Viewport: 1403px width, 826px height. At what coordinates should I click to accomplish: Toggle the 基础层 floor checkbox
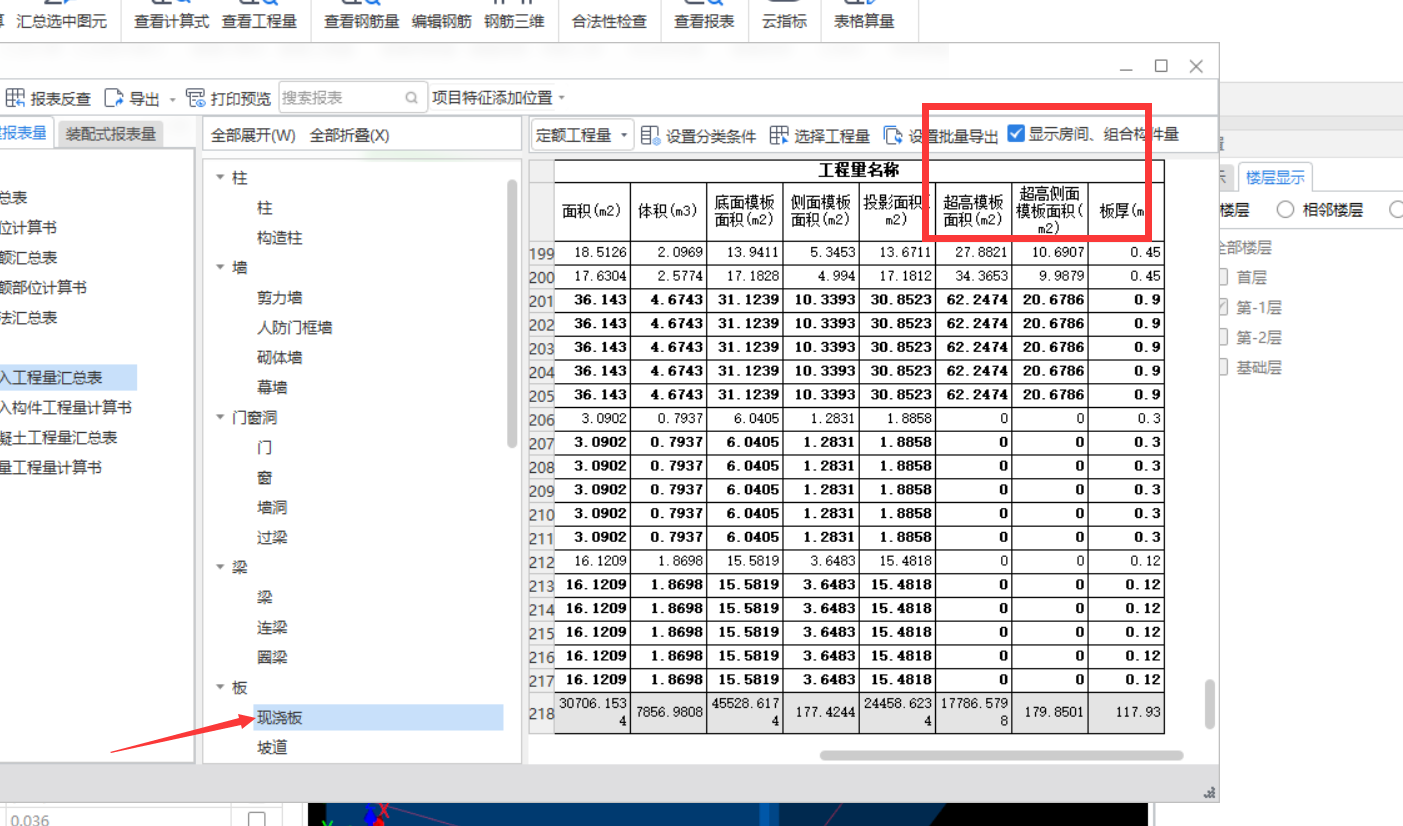1222,368
